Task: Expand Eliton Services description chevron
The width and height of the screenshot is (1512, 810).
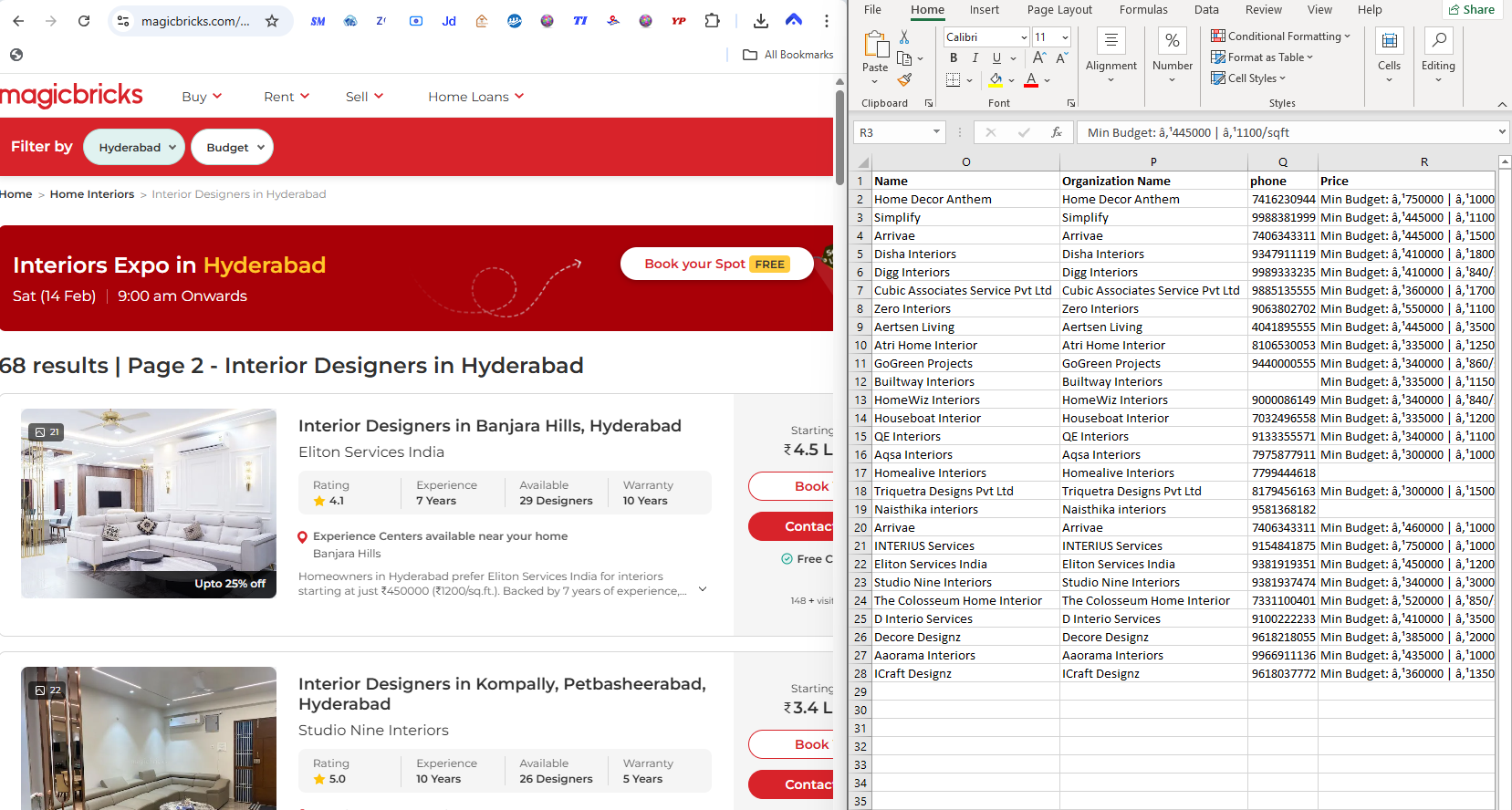Action: [x=703, y=589]
